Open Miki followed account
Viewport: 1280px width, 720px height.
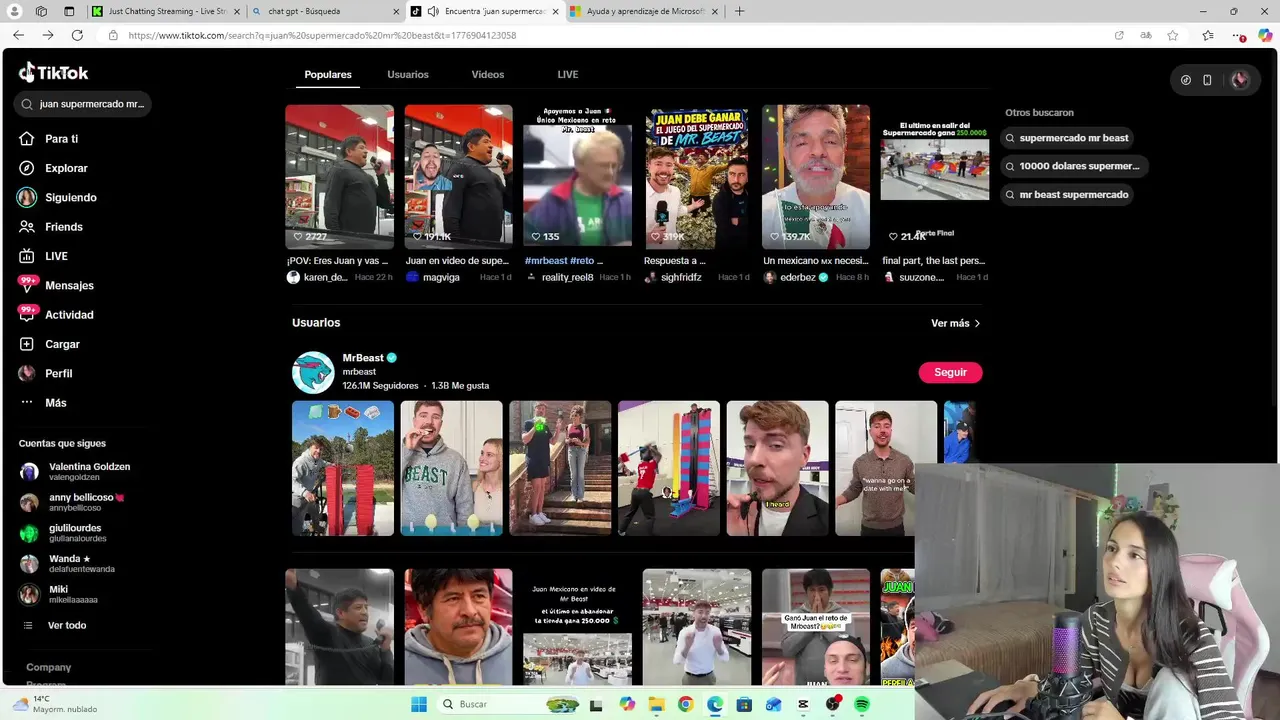(x=58, y=594)
